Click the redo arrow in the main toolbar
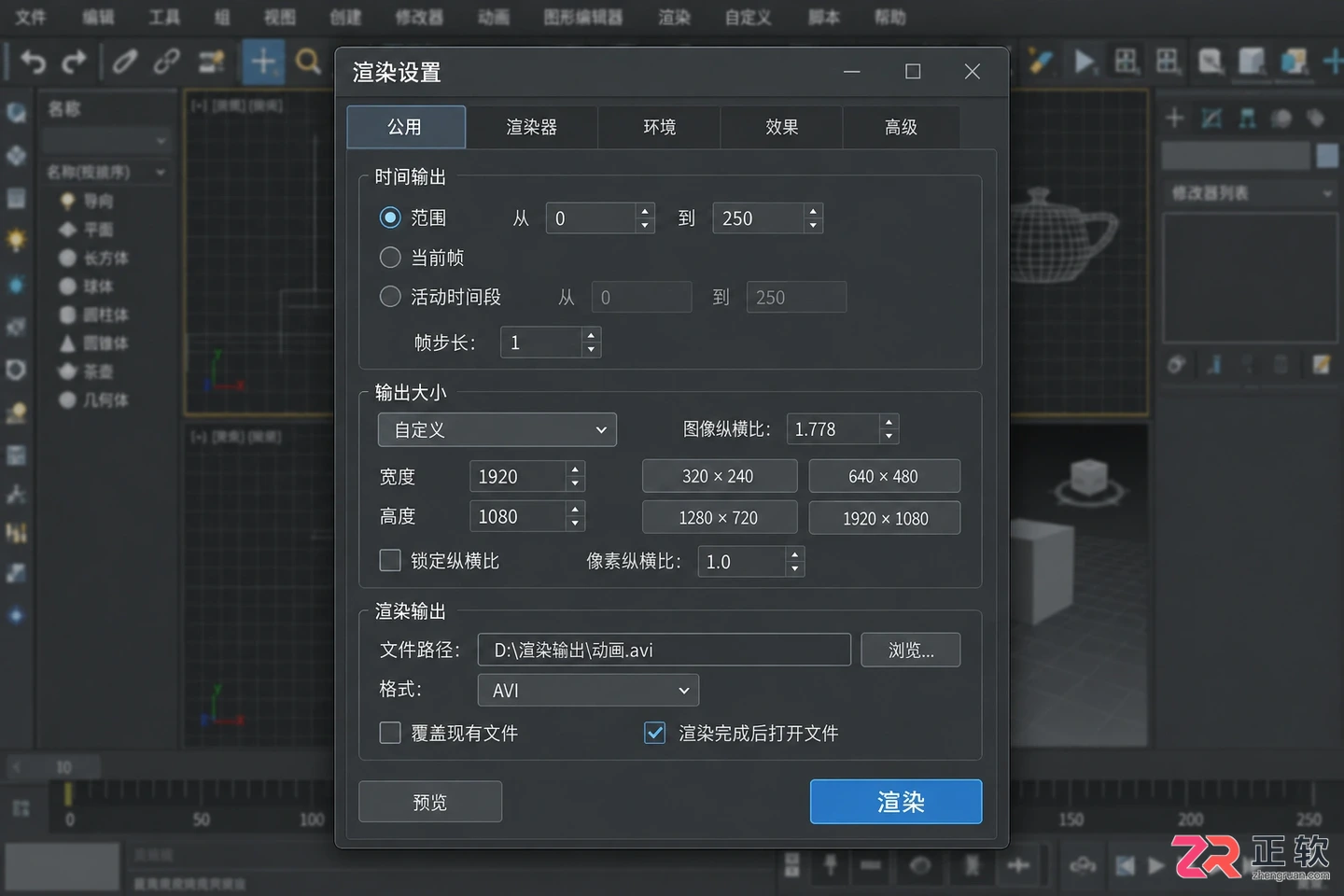This screenshot has width=1344, height=896. click(74, 63)
